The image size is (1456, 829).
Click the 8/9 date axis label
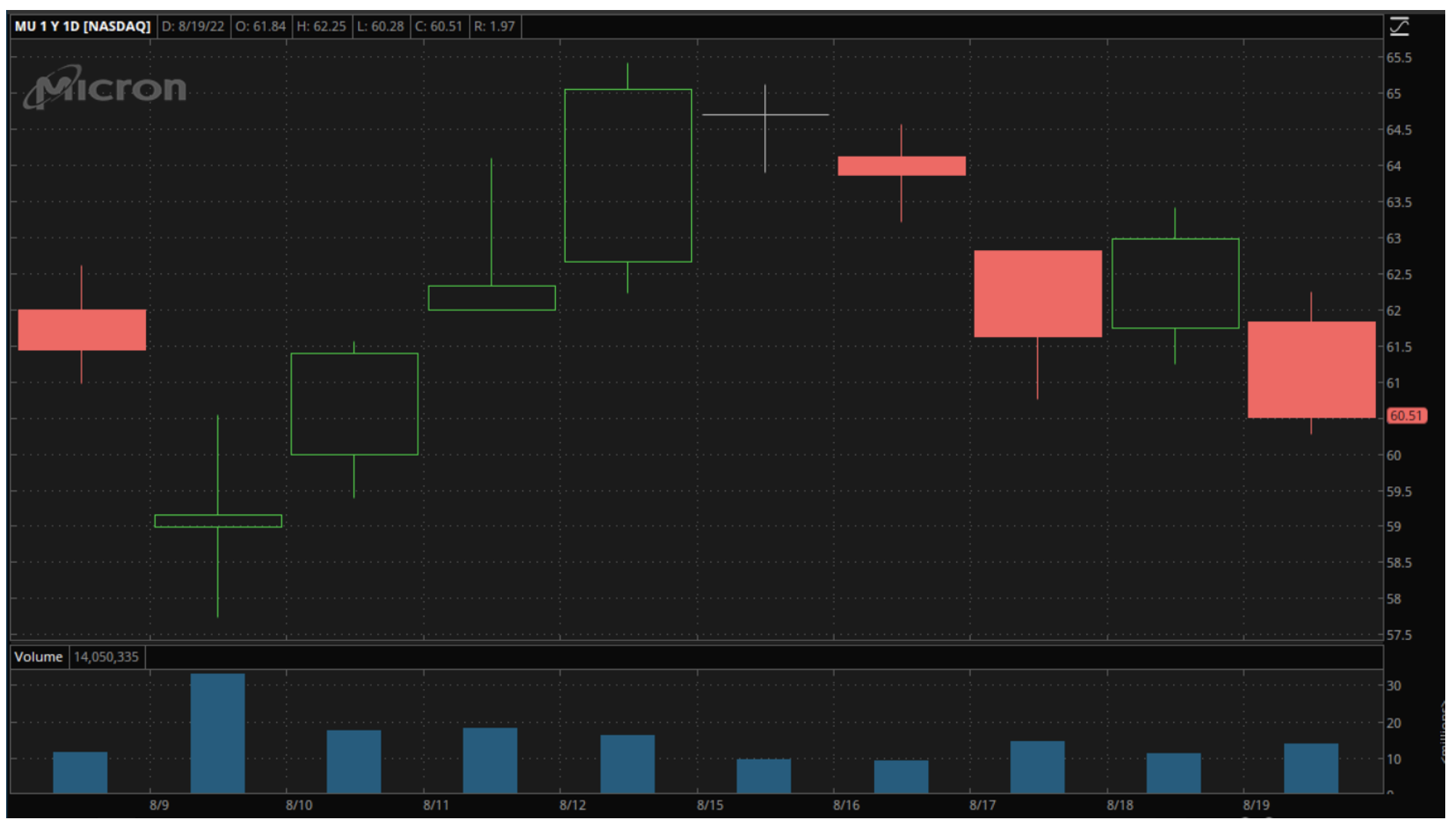159,805
